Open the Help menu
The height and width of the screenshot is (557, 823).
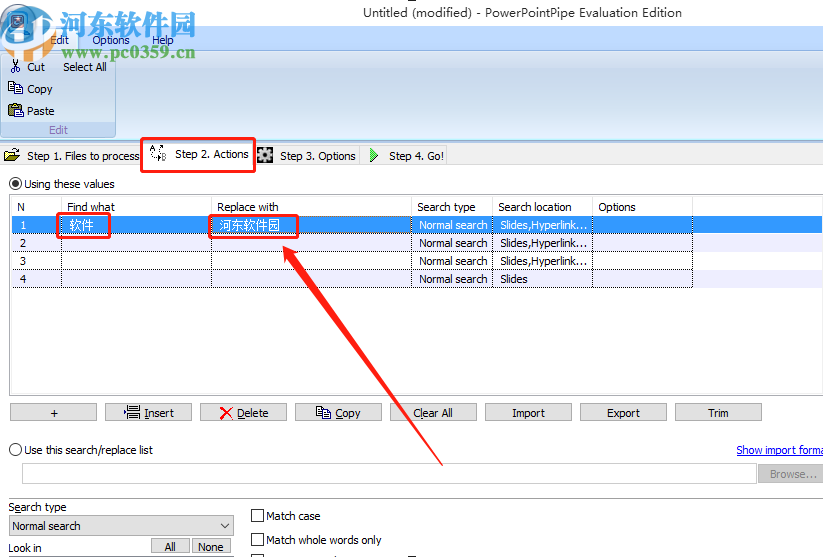tap(163, 40)
